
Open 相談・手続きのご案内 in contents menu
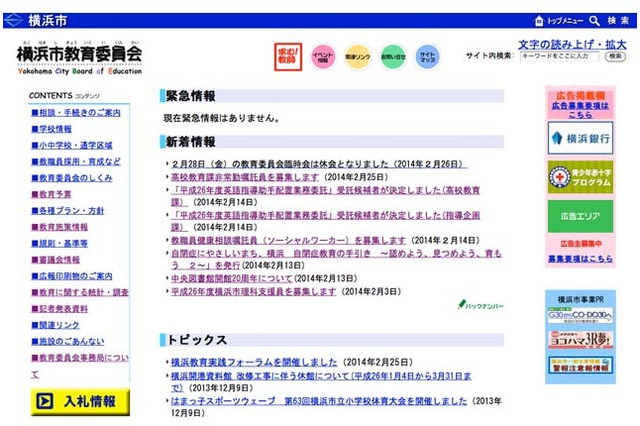(76, 113)
